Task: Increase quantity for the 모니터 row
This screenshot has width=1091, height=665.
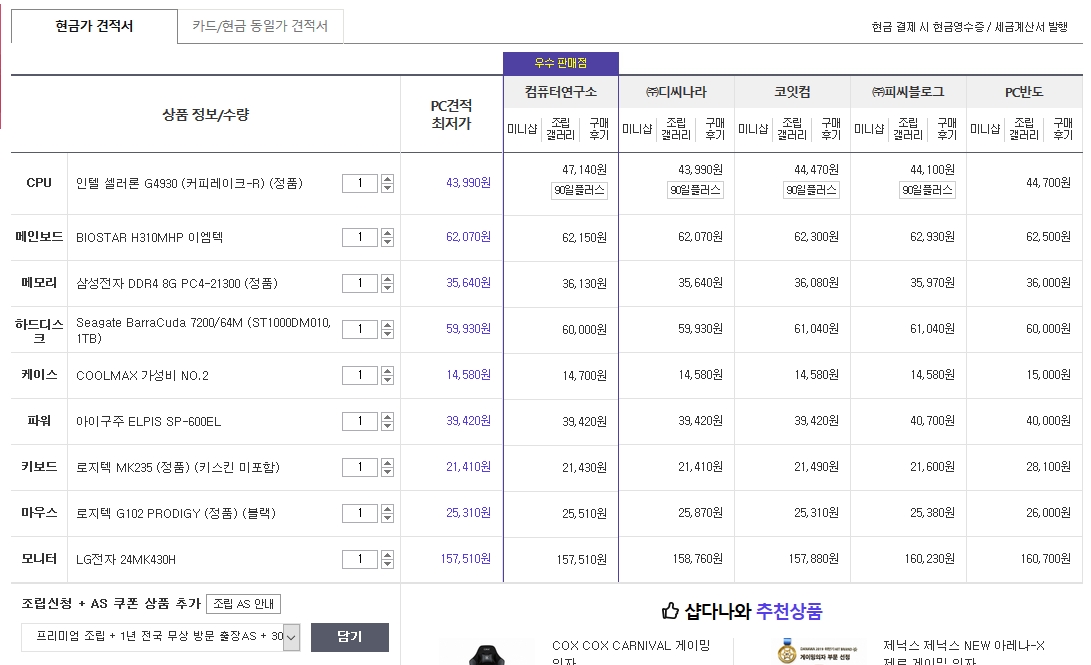Action: pyautogui.click(x=388, y=554)
